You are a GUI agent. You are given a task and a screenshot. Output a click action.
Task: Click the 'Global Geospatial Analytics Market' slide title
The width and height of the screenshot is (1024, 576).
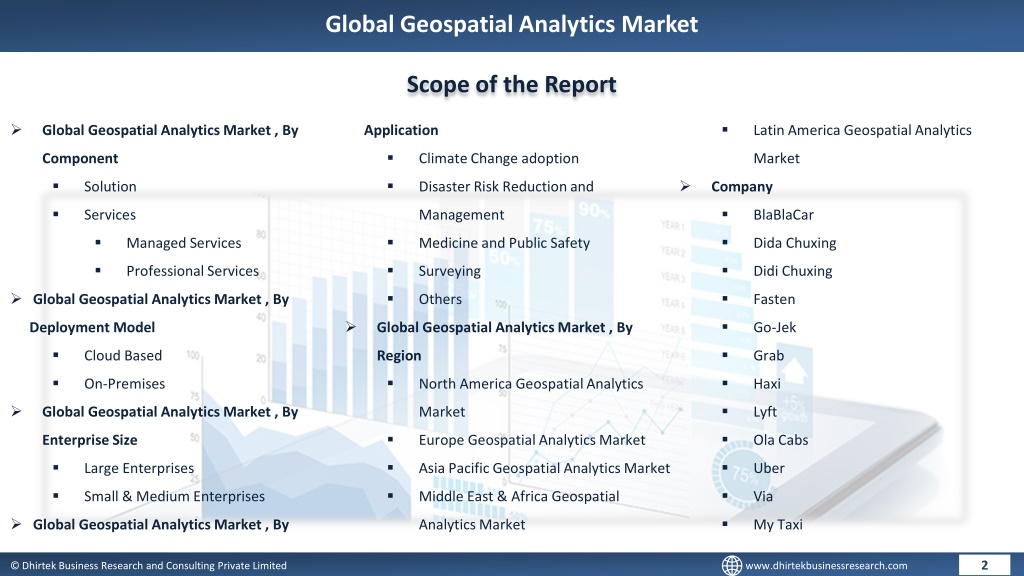coord(511,24)
